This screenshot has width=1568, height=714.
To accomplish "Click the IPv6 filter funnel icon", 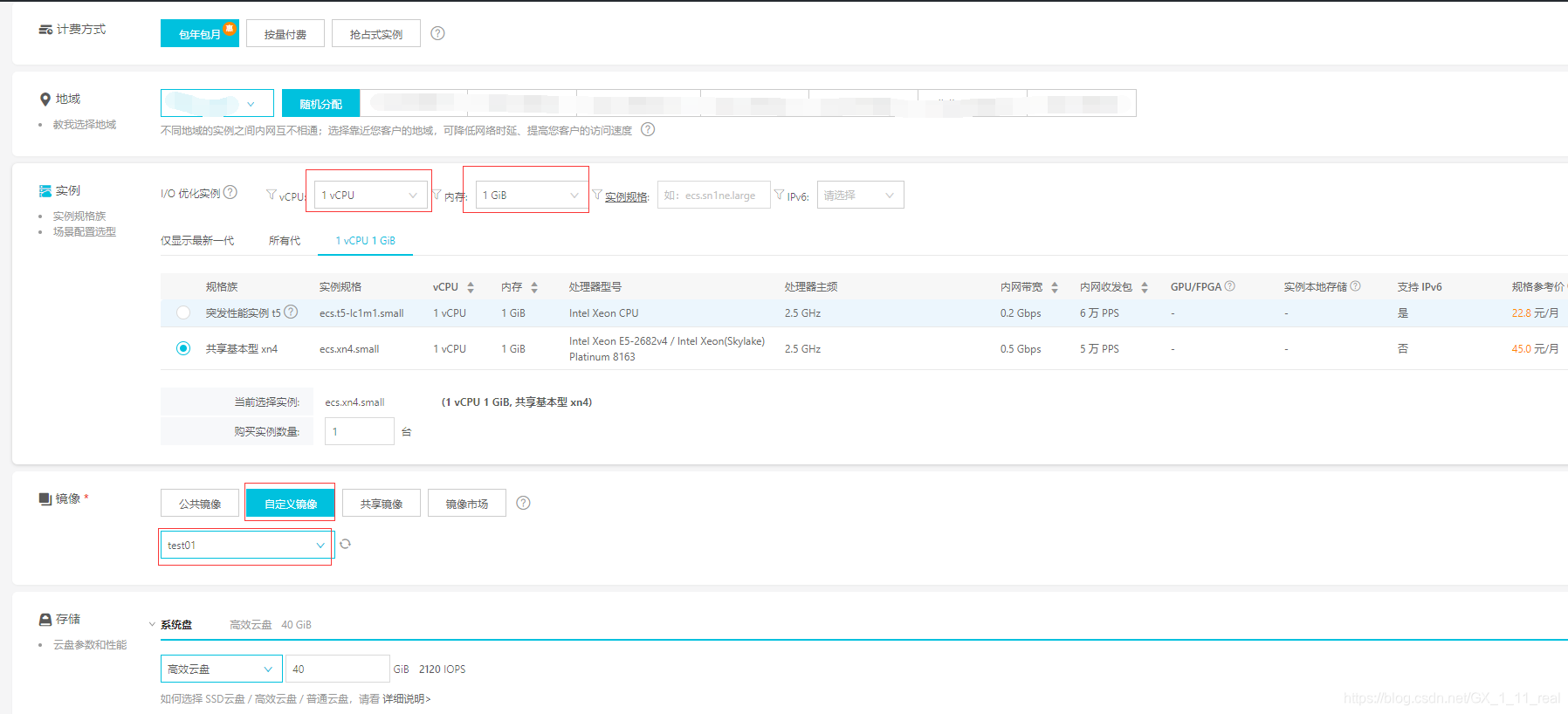I will 780,195.
